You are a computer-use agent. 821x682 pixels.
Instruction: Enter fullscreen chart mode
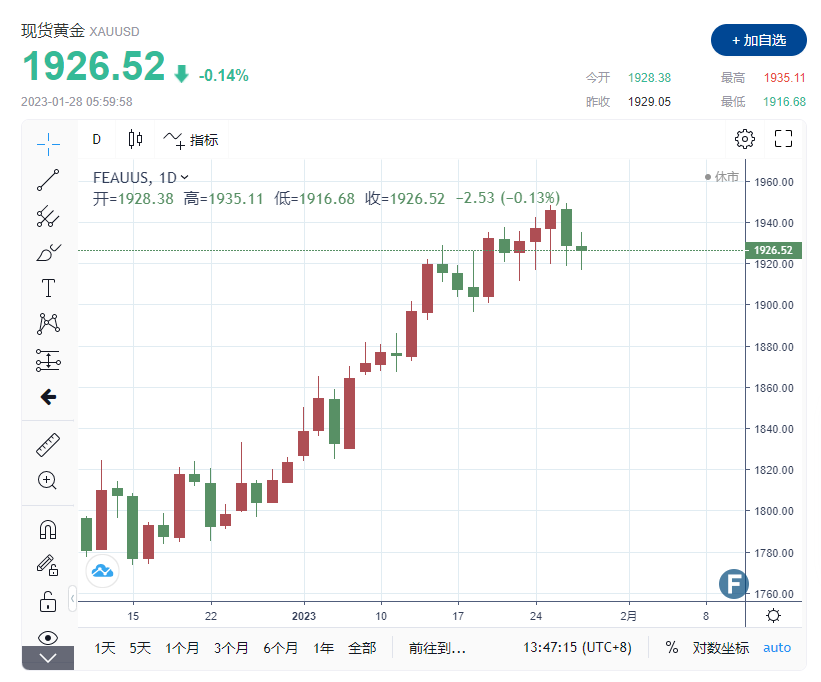(x=783, y=139)
